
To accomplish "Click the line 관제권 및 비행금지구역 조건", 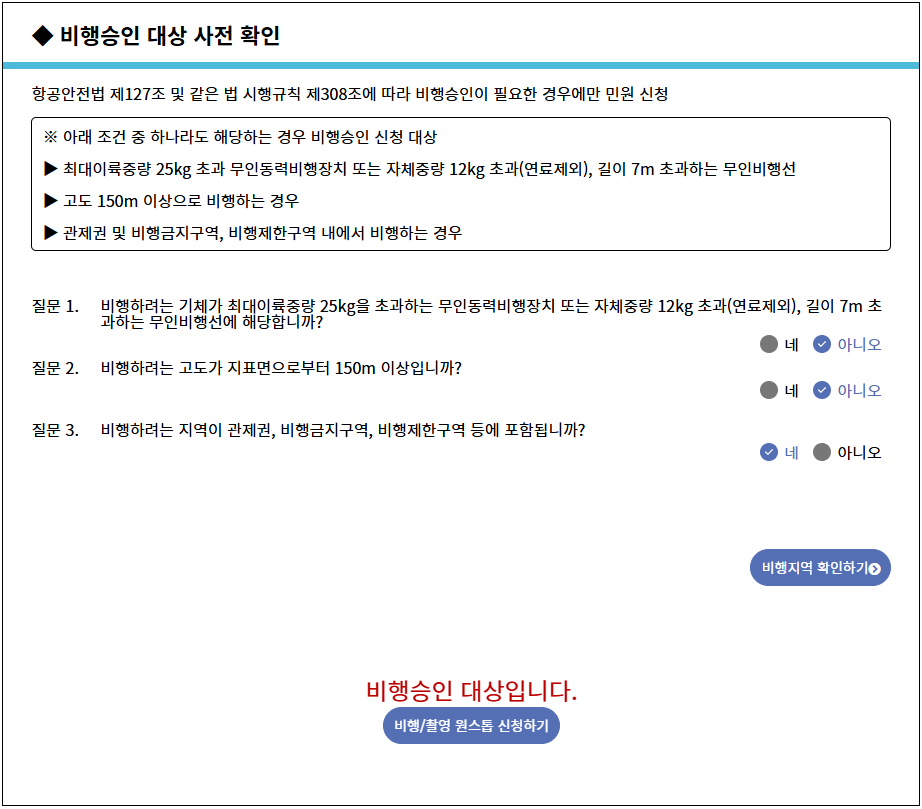I will click(x=253, y=233).
